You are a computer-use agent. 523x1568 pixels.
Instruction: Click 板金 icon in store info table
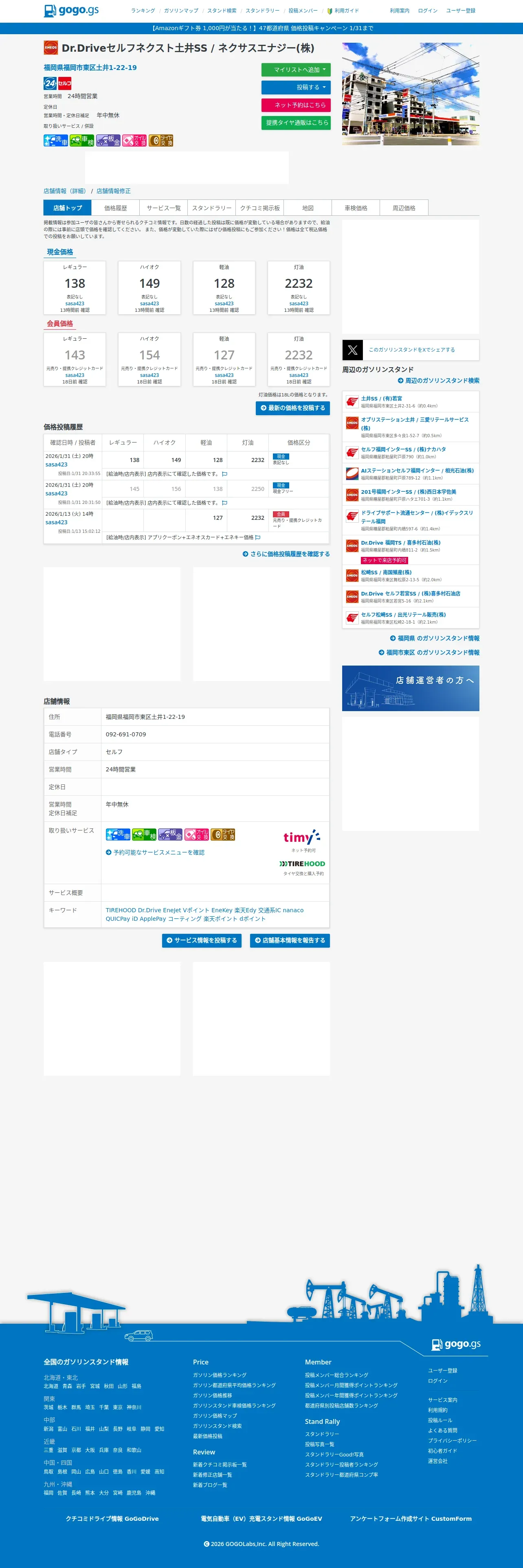pos(171,834)
